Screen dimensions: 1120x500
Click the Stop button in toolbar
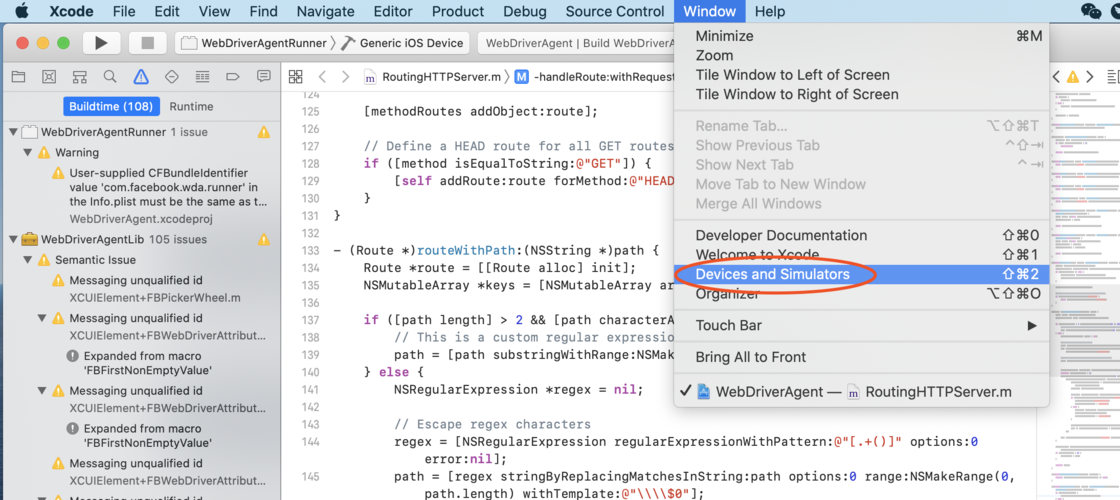[148, 43]
